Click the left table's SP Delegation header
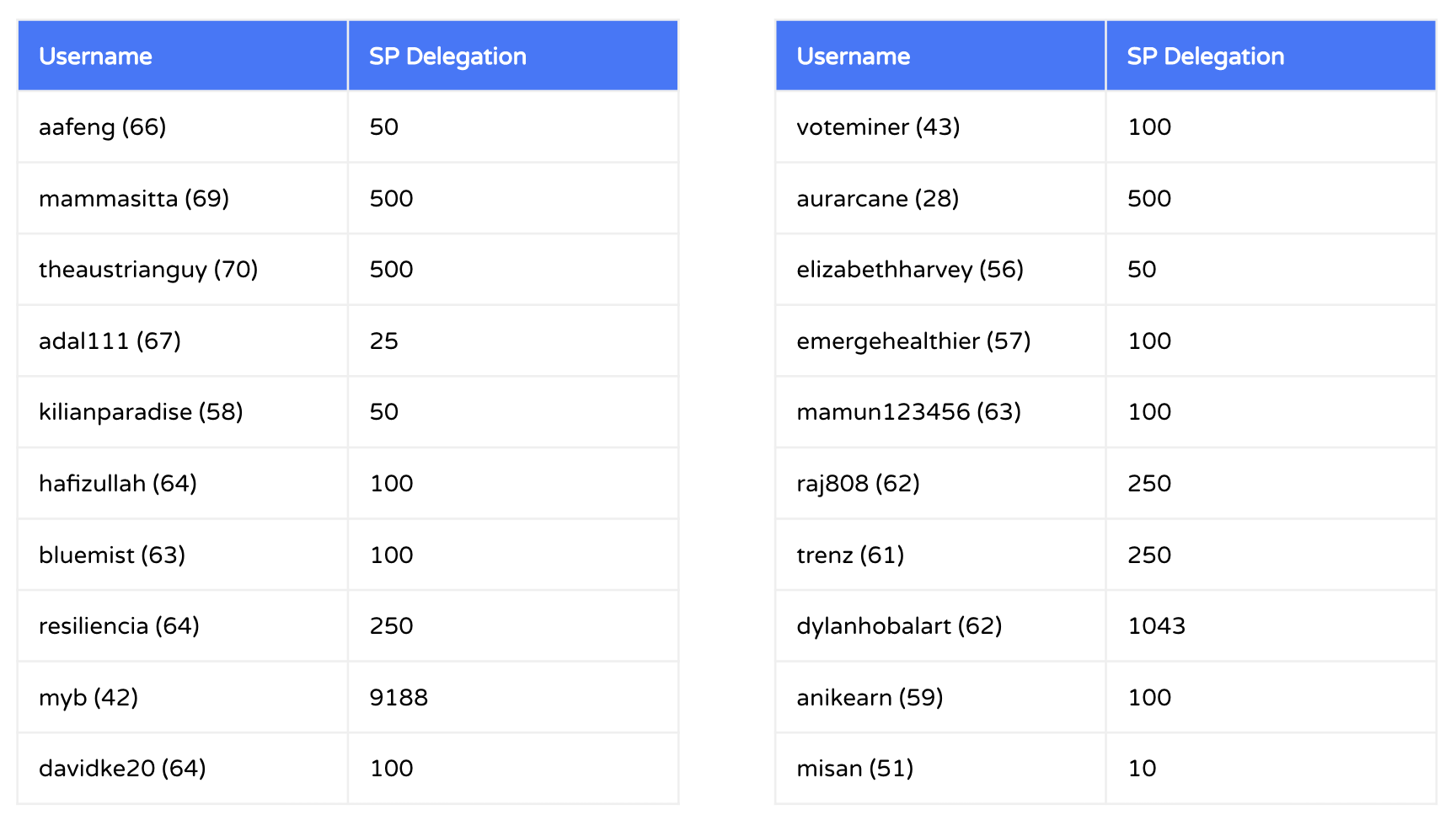1456x826 pixels. pos(447,56)
